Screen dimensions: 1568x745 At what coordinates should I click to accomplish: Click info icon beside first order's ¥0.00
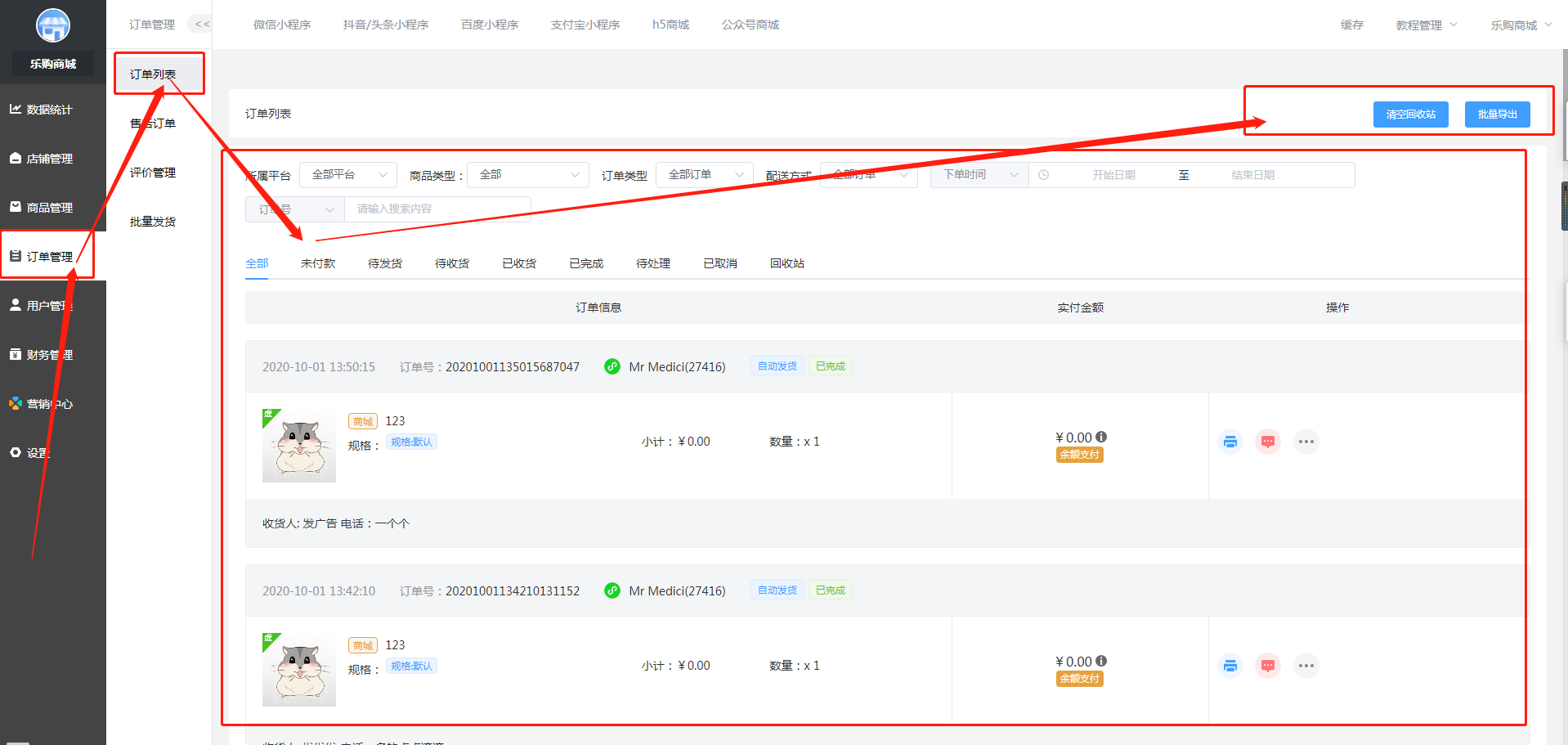pyautogui.click(x=1101, y=437)
